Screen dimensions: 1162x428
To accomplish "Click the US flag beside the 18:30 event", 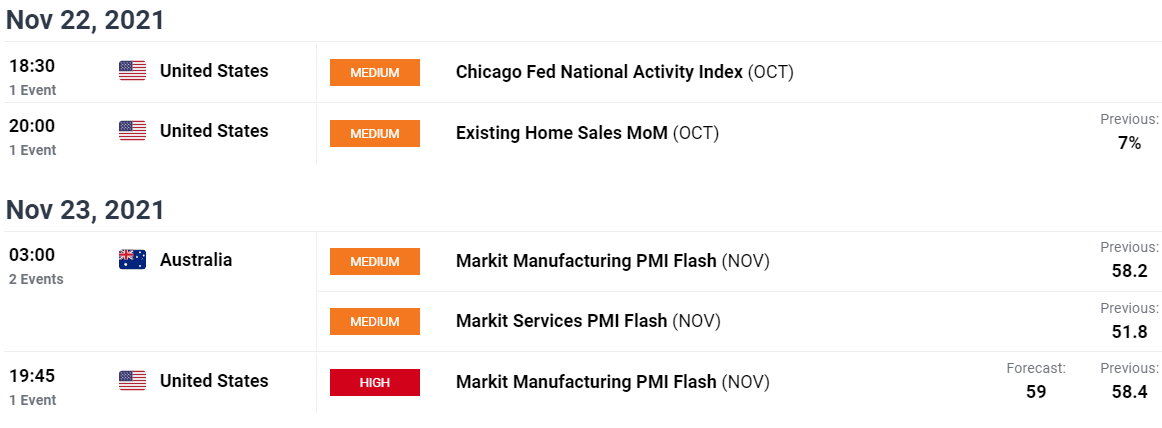I will click(132, 71).
